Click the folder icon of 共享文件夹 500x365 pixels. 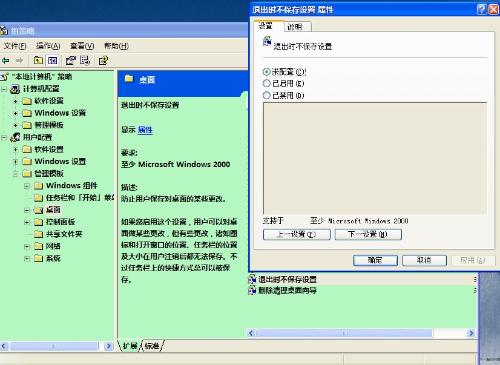click(39, 234)
